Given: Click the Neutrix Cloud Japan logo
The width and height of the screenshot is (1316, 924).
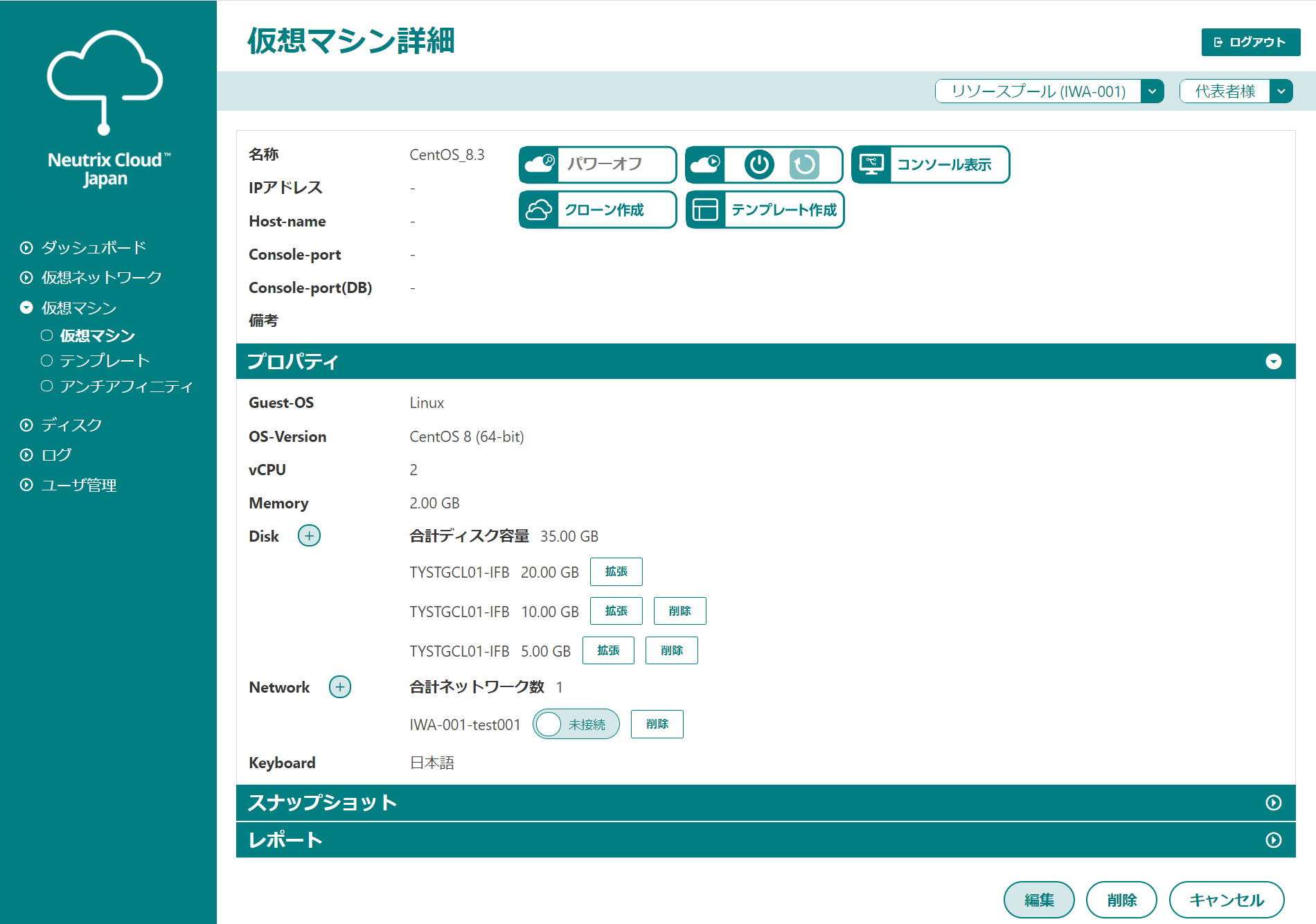Looking at the screenshot, I should 106,109.
